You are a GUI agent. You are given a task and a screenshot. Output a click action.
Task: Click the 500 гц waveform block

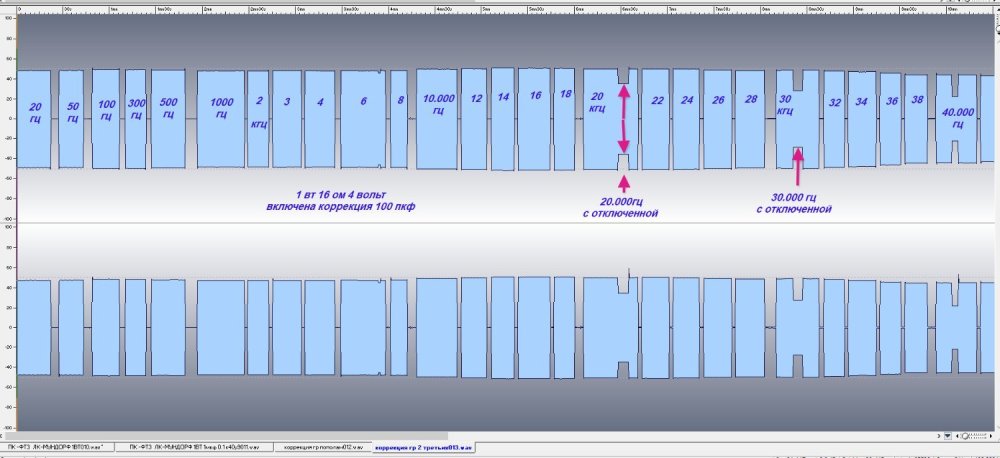tap(168, 118)
